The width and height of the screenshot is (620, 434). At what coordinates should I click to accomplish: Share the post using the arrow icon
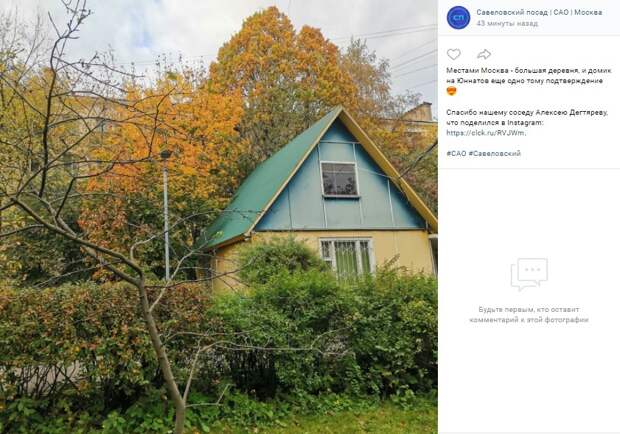click(484, 54)
